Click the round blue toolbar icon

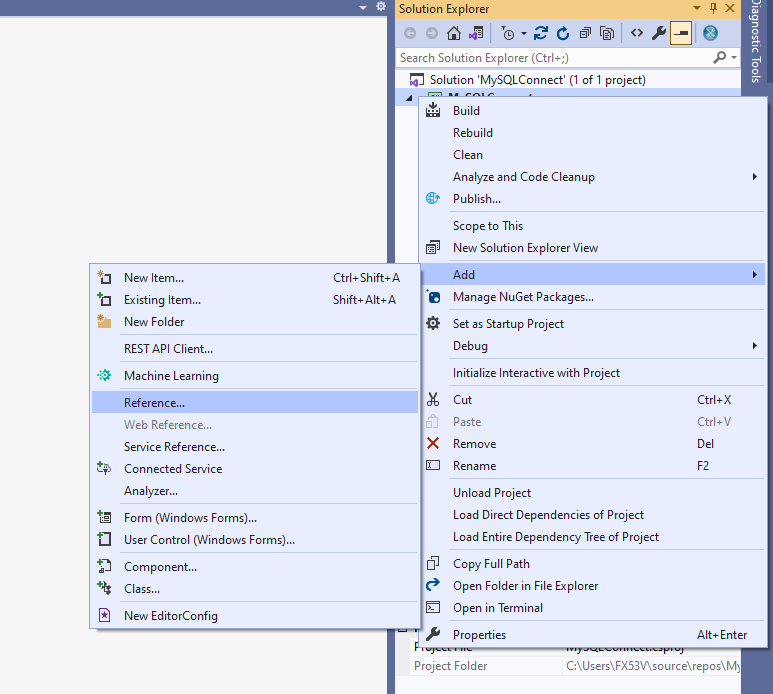[x=710, y=33]
